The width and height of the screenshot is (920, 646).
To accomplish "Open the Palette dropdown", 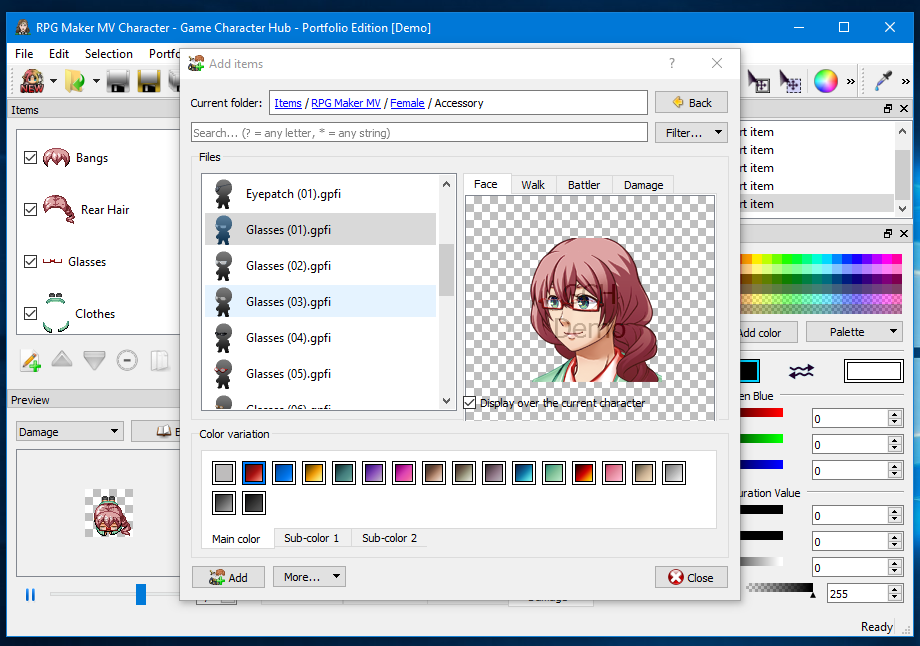I will pos(854,332).
